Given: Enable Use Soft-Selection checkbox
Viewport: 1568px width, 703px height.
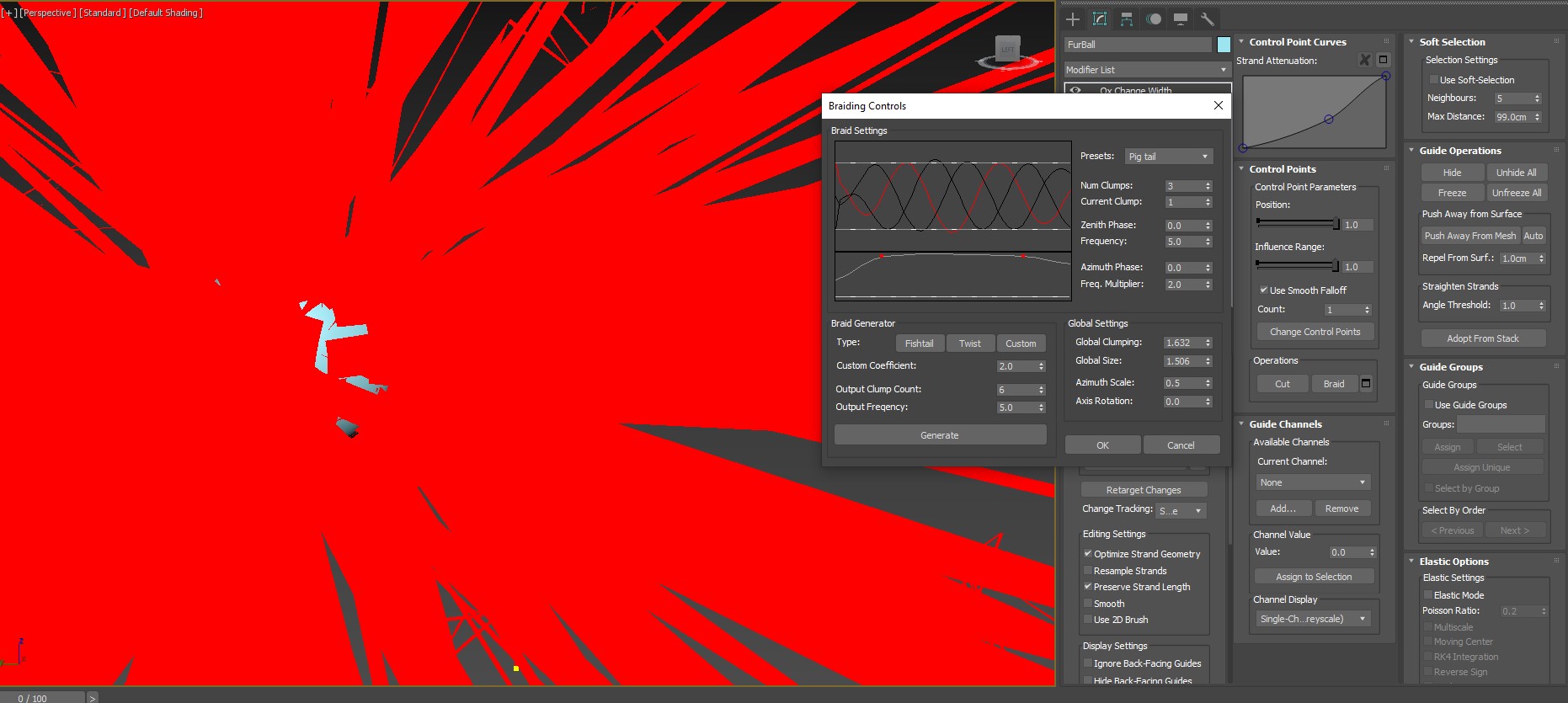Looking at the screenshot, I should click(x=1434, y=80).
